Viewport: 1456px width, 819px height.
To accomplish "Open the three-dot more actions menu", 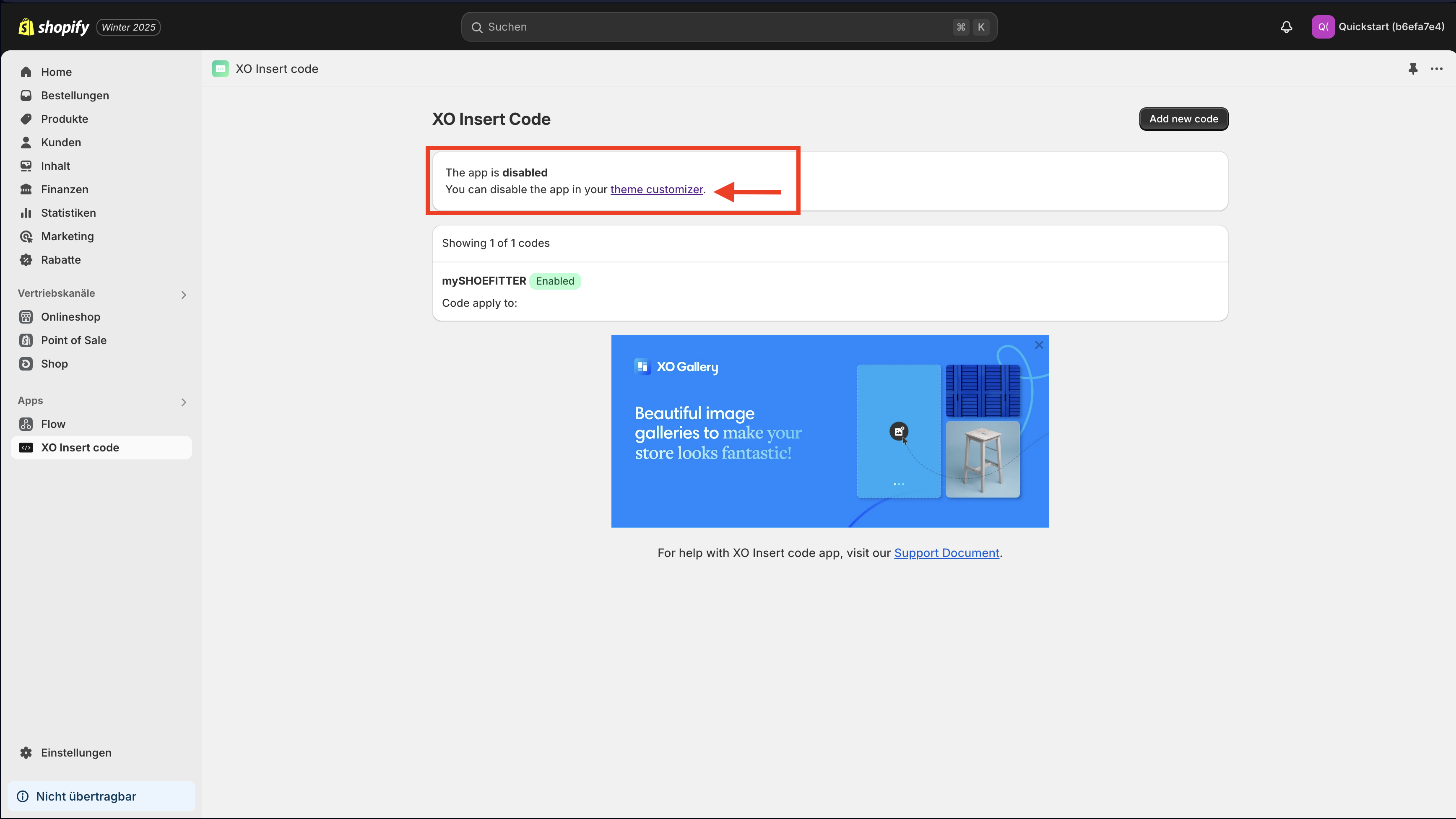I will click(1436, 68).
